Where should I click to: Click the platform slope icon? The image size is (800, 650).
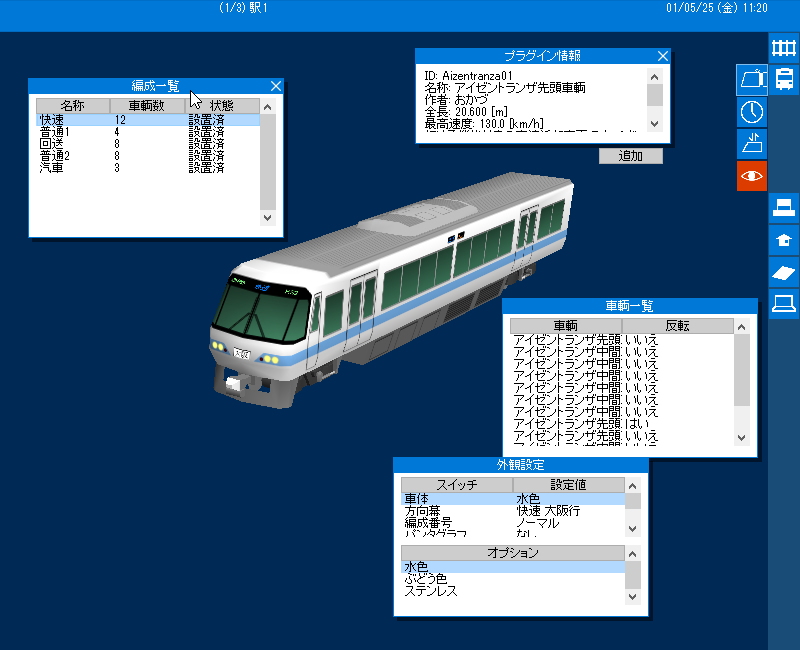(x=751, y=144)
